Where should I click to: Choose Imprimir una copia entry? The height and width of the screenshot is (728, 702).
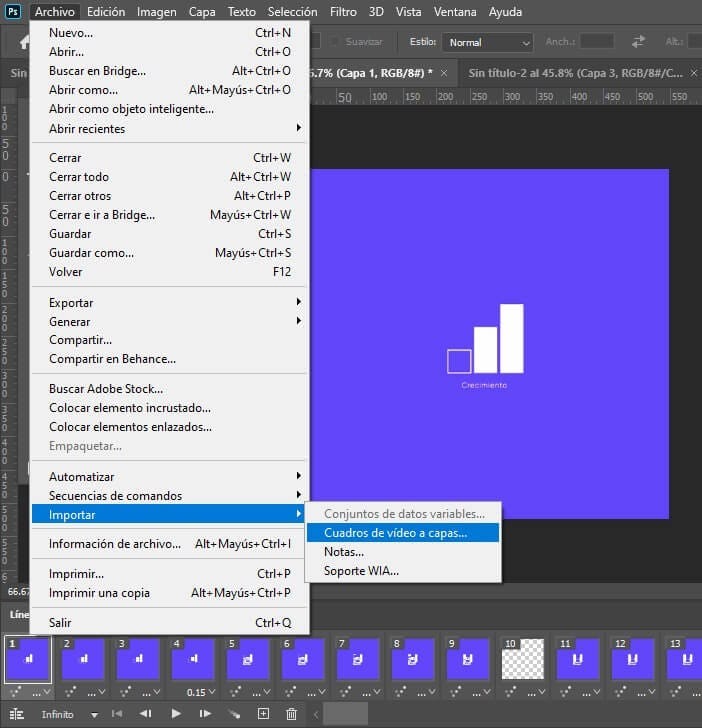pyautogui.click(x=170, y=593)
